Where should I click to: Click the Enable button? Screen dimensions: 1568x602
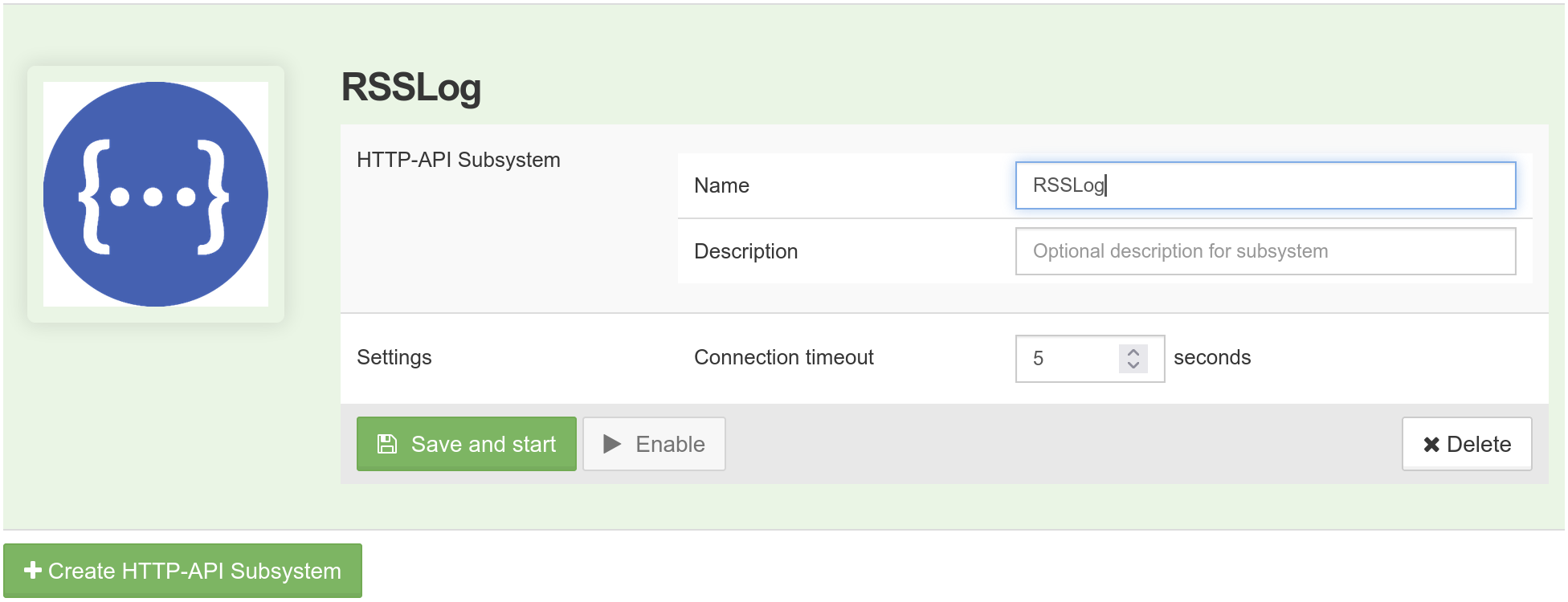tap(654, 444)
